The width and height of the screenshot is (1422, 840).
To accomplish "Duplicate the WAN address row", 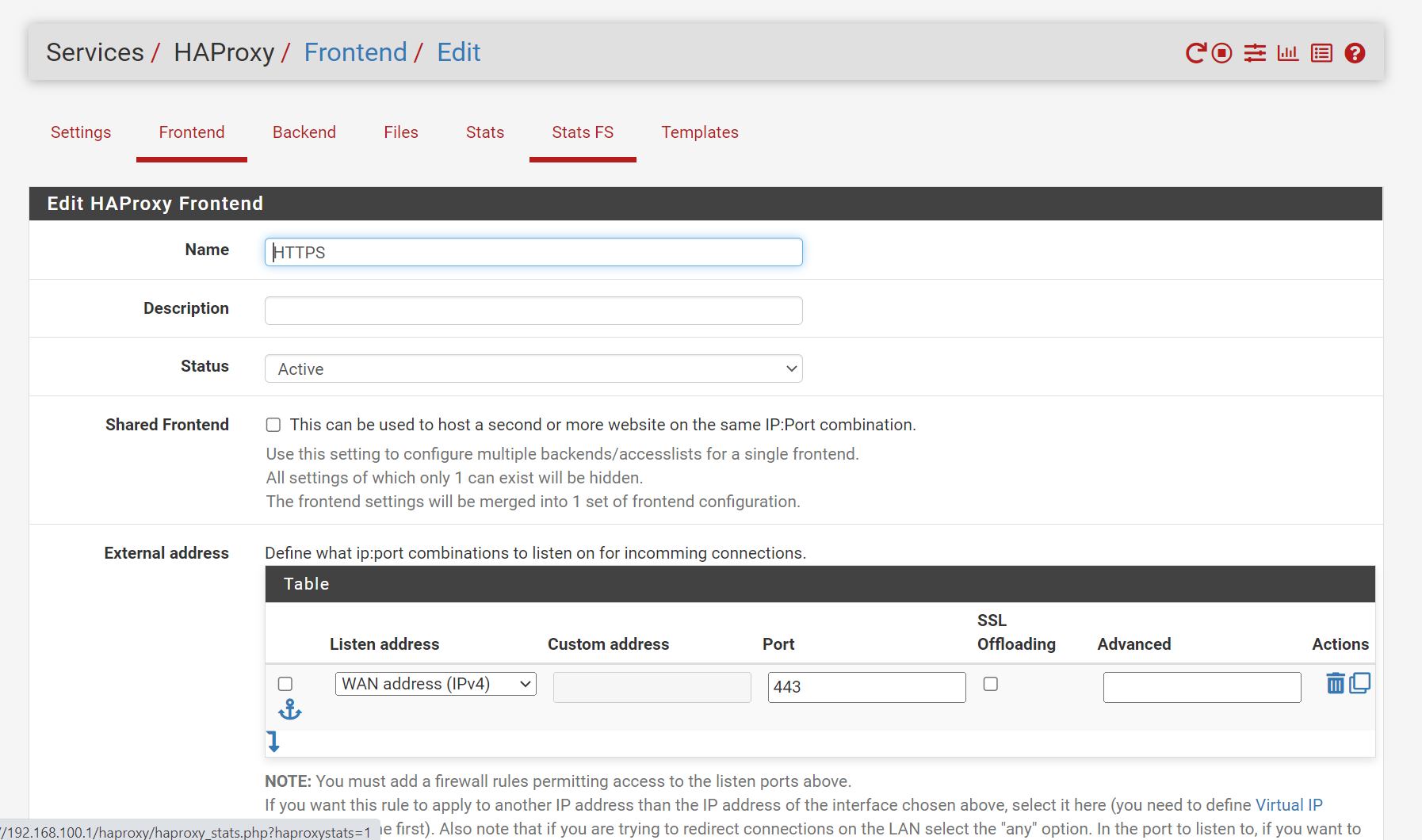I will click(x=1360, y=683).
